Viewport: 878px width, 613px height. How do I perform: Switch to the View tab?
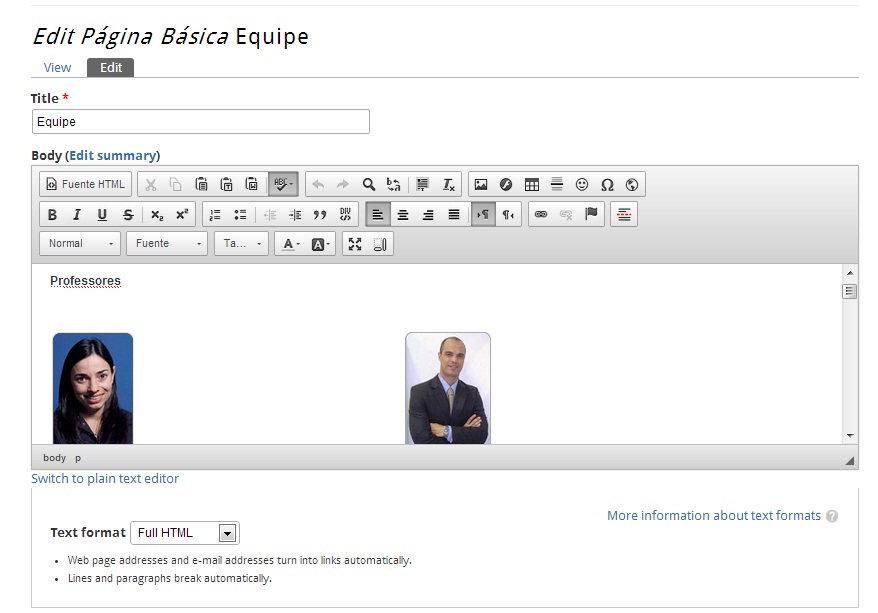click(57, 68)
